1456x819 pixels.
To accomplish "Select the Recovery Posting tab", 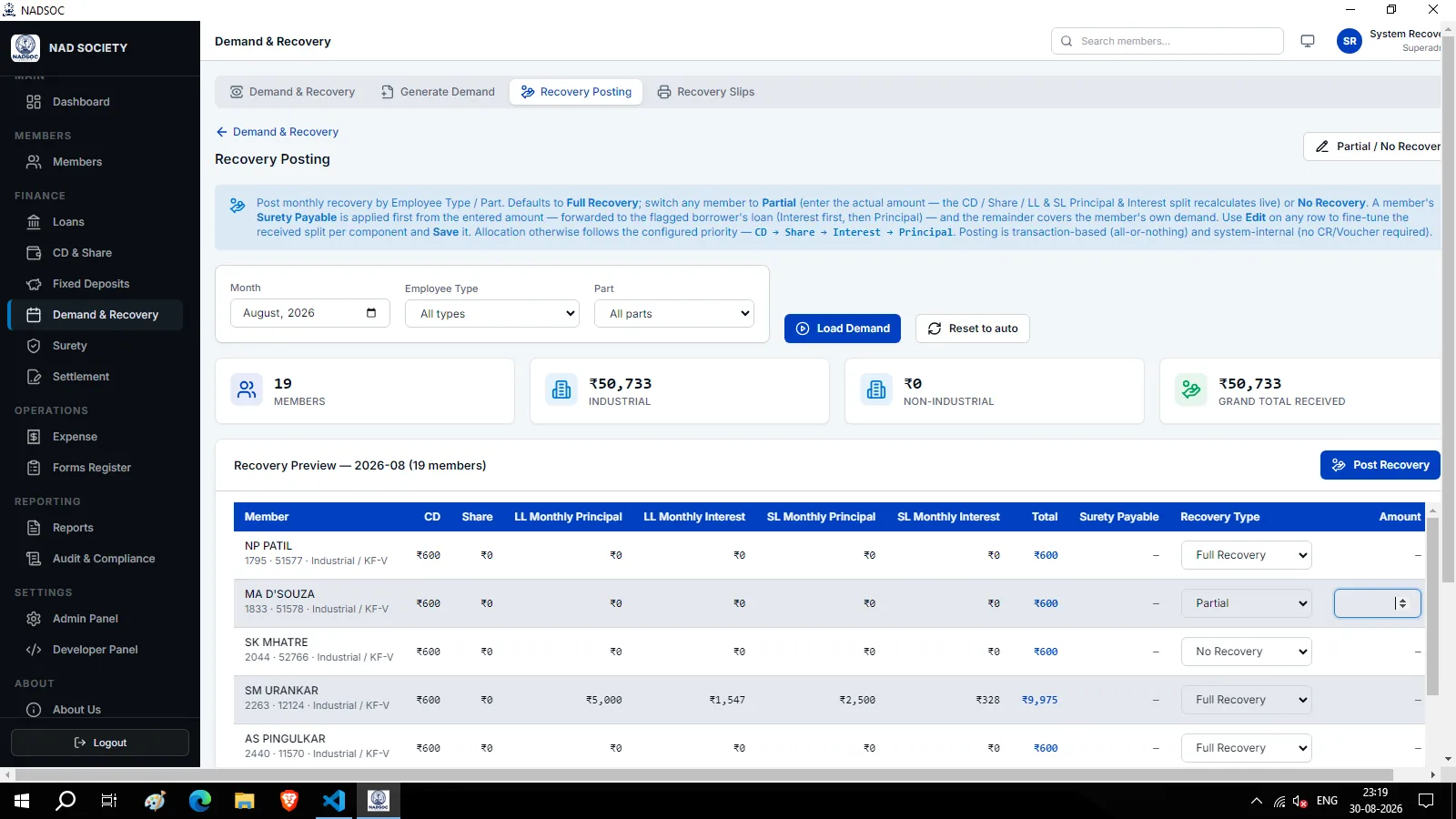I will (576, 92).
